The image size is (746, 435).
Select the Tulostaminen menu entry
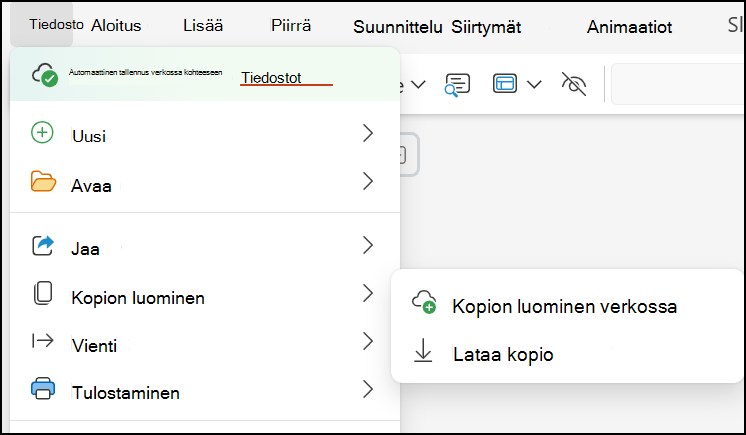point(205,391)
